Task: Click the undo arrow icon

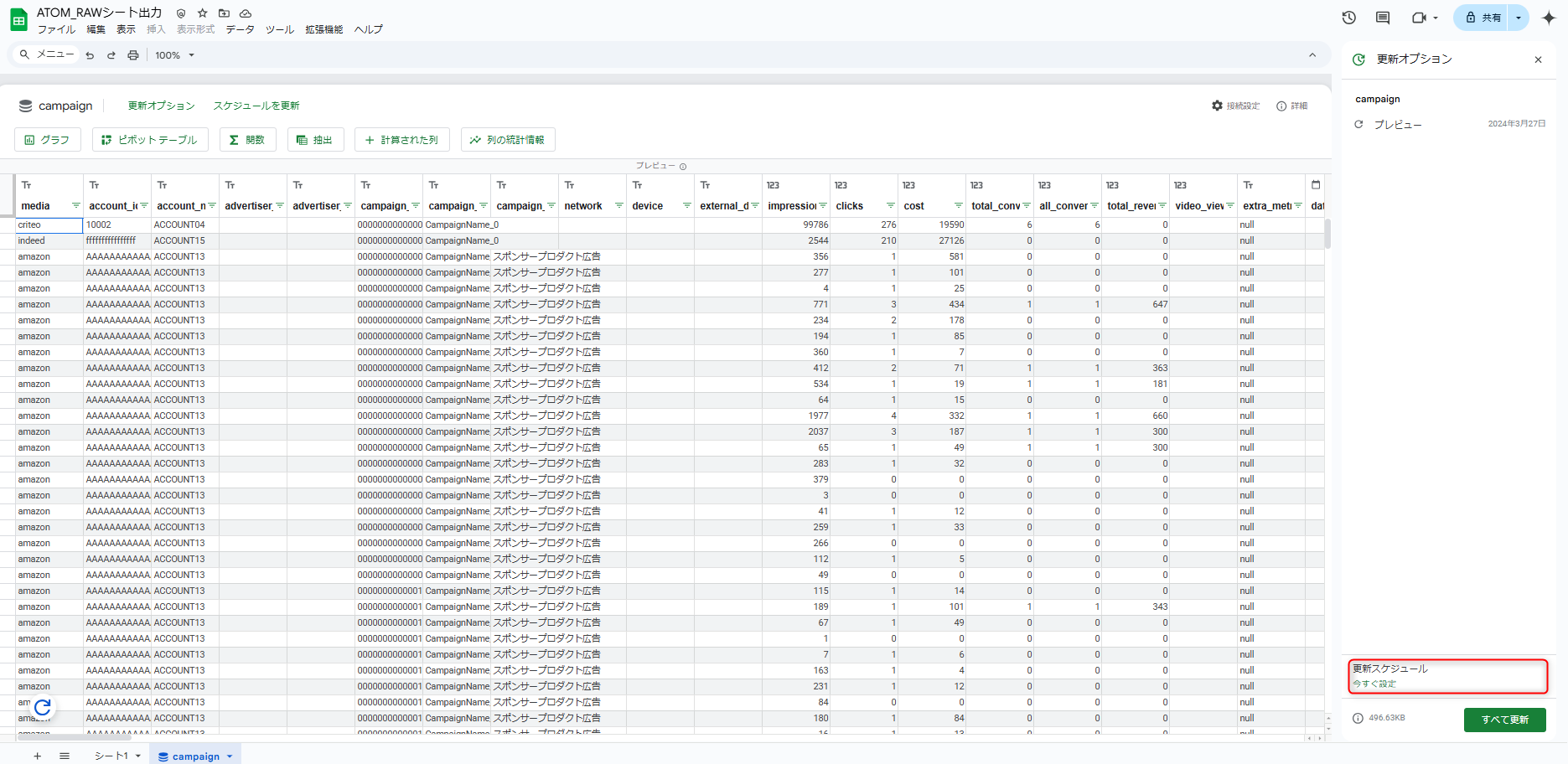Action: pos(90,55)
